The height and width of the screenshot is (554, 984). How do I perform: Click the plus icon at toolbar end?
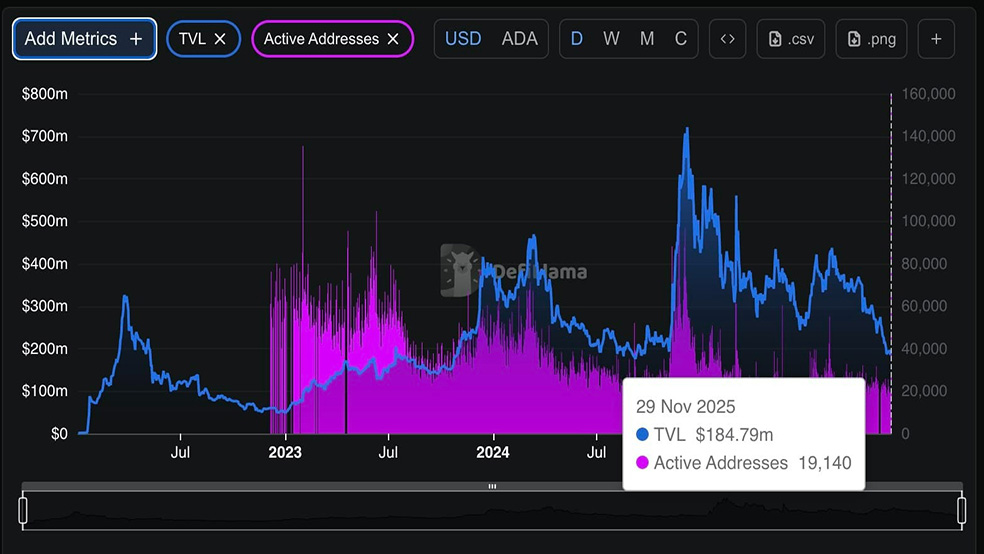point(936,39)
